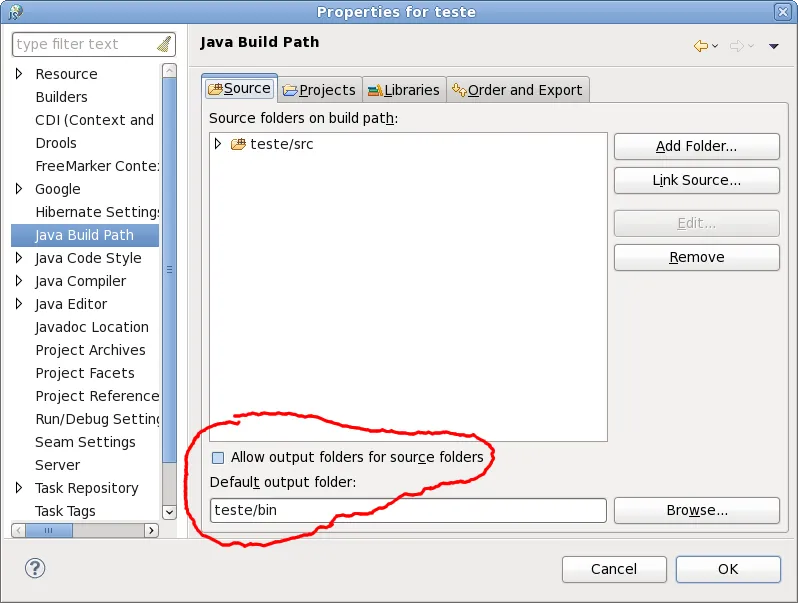Select CDI (Context and category
Image resolution: width=798 pixels, height=603 pixels.
click(95, 120)
